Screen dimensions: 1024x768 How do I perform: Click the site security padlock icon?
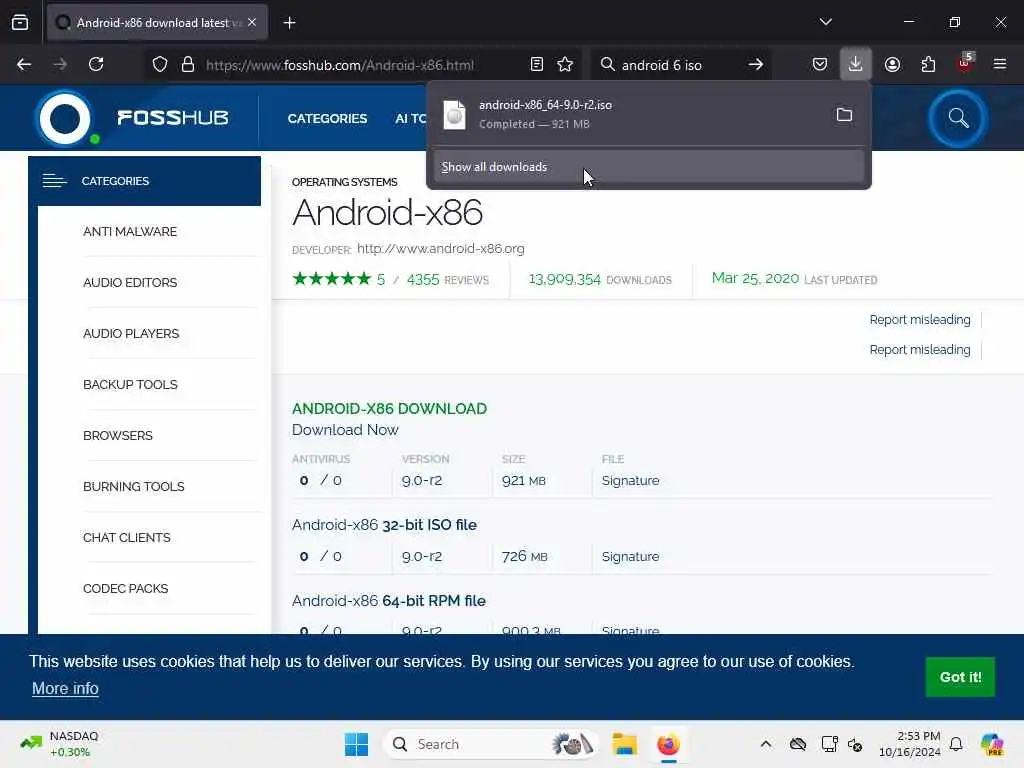click(x=188, y=64)
